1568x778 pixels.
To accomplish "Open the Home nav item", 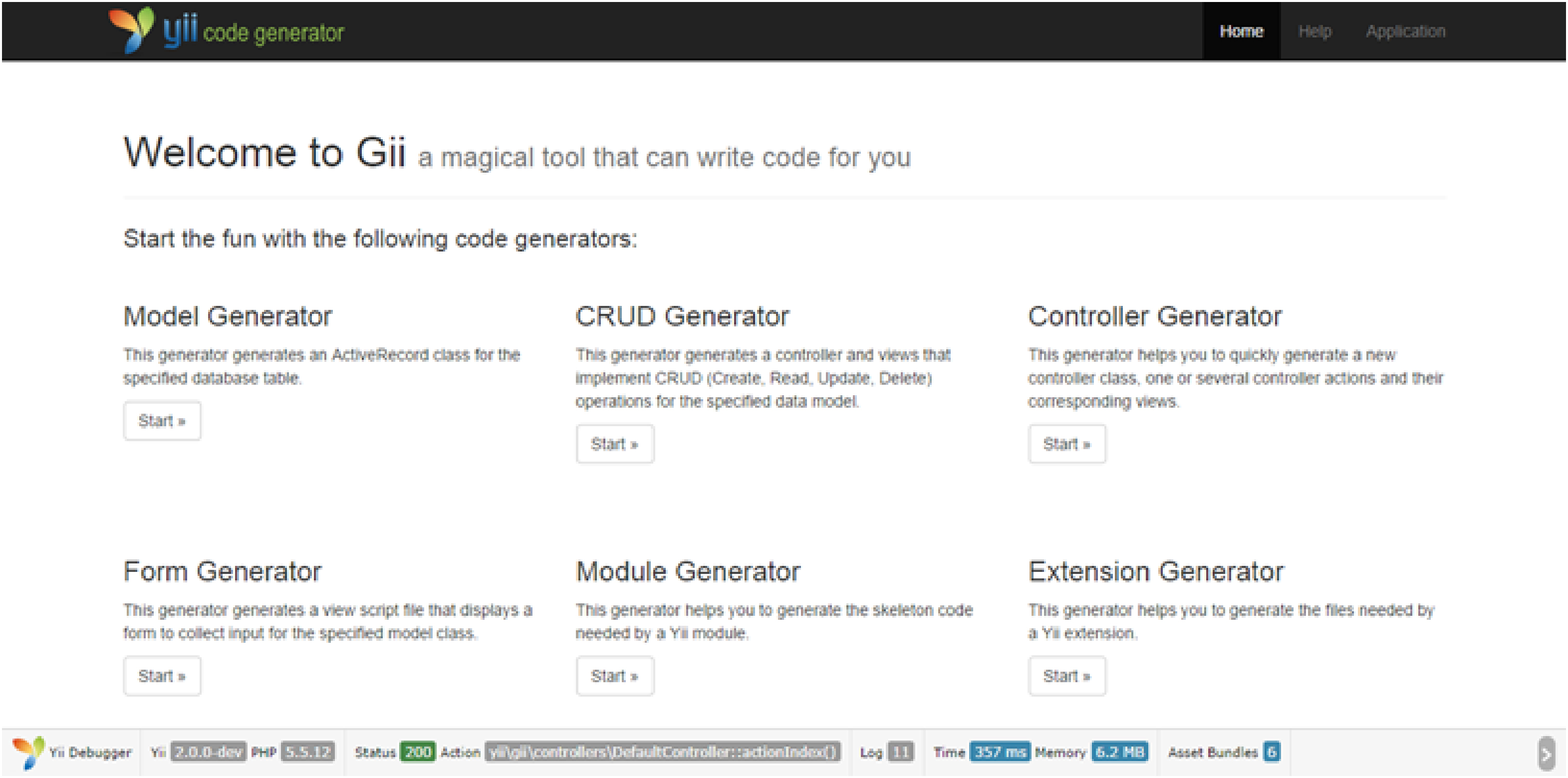I will (1241, 31).
